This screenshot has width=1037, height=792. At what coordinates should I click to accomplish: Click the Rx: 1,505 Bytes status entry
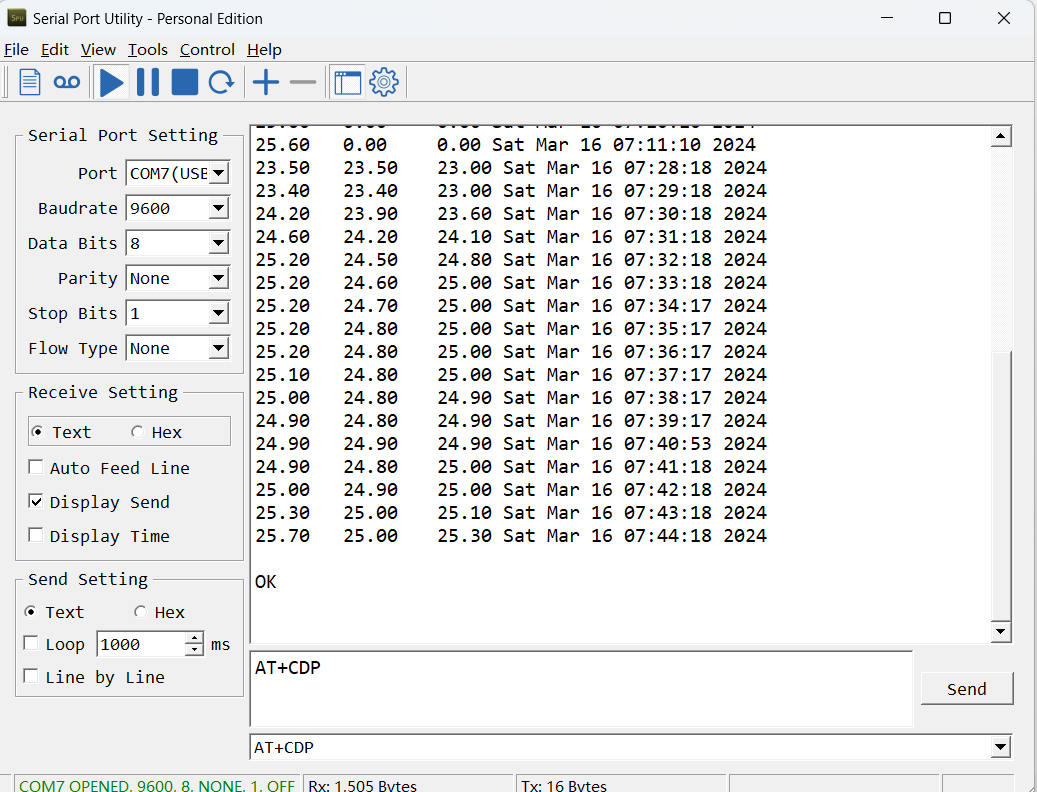[x=362, y=785]
